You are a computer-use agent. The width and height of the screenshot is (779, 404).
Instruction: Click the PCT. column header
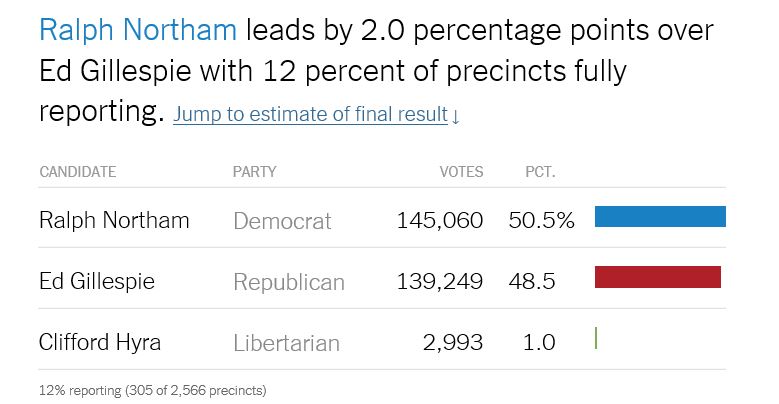click(540, 172)
